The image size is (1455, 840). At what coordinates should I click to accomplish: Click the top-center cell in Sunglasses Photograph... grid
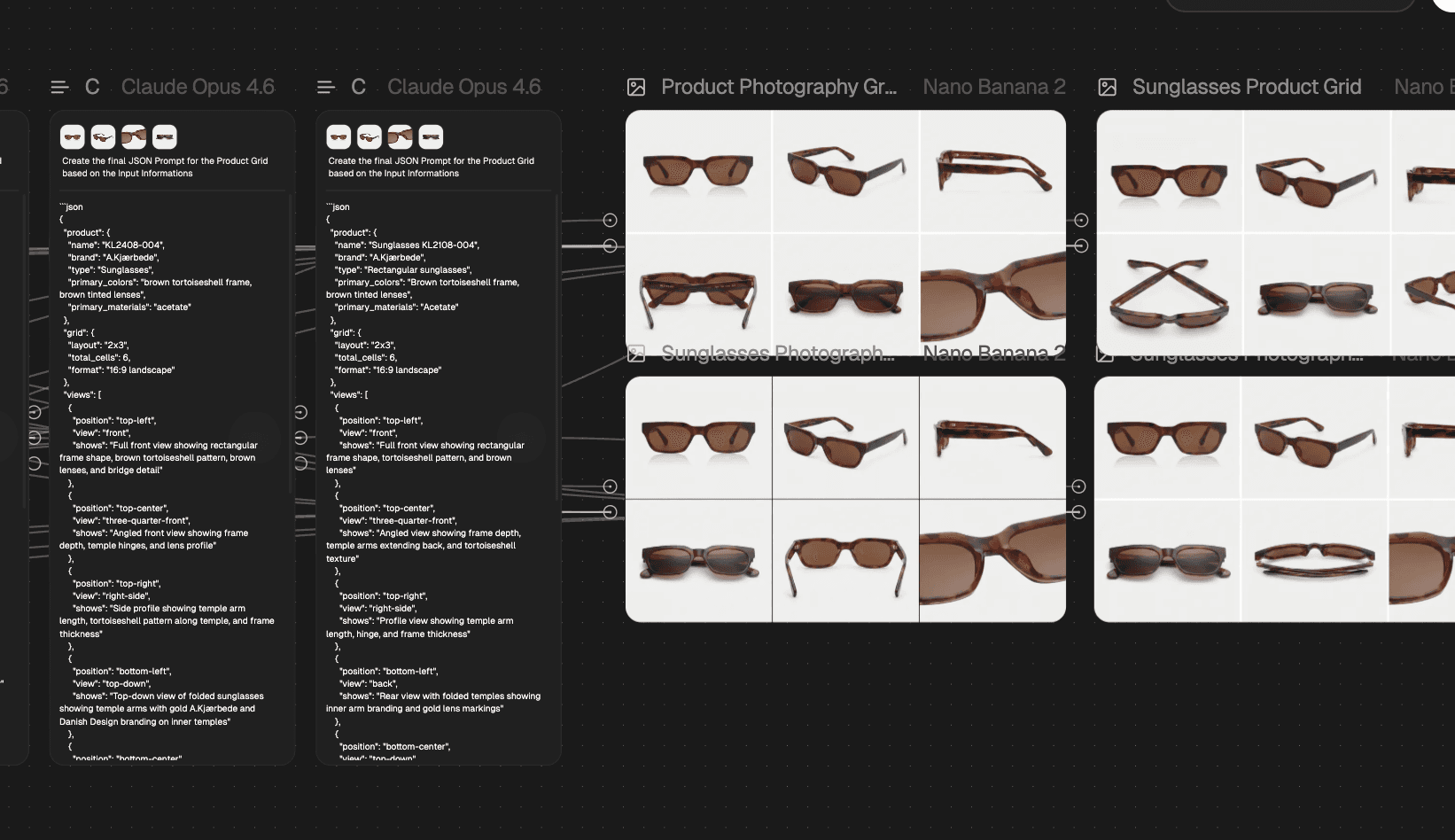pos(845,438)
